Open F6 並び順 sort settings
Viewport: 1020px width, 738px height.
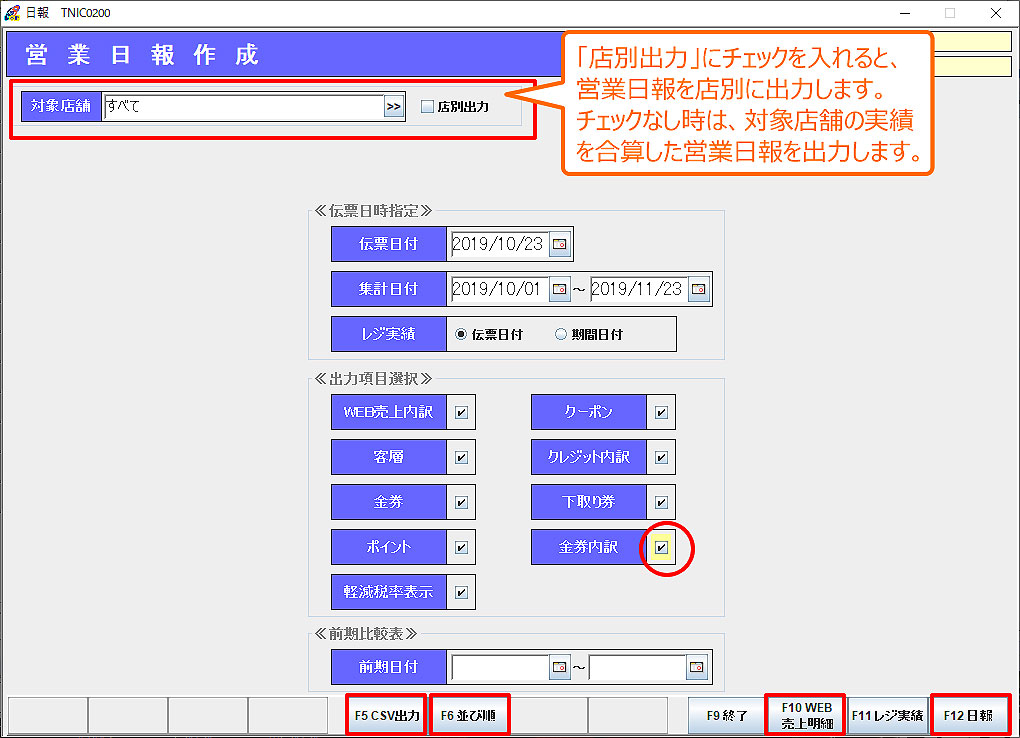[x=468, y=715]
